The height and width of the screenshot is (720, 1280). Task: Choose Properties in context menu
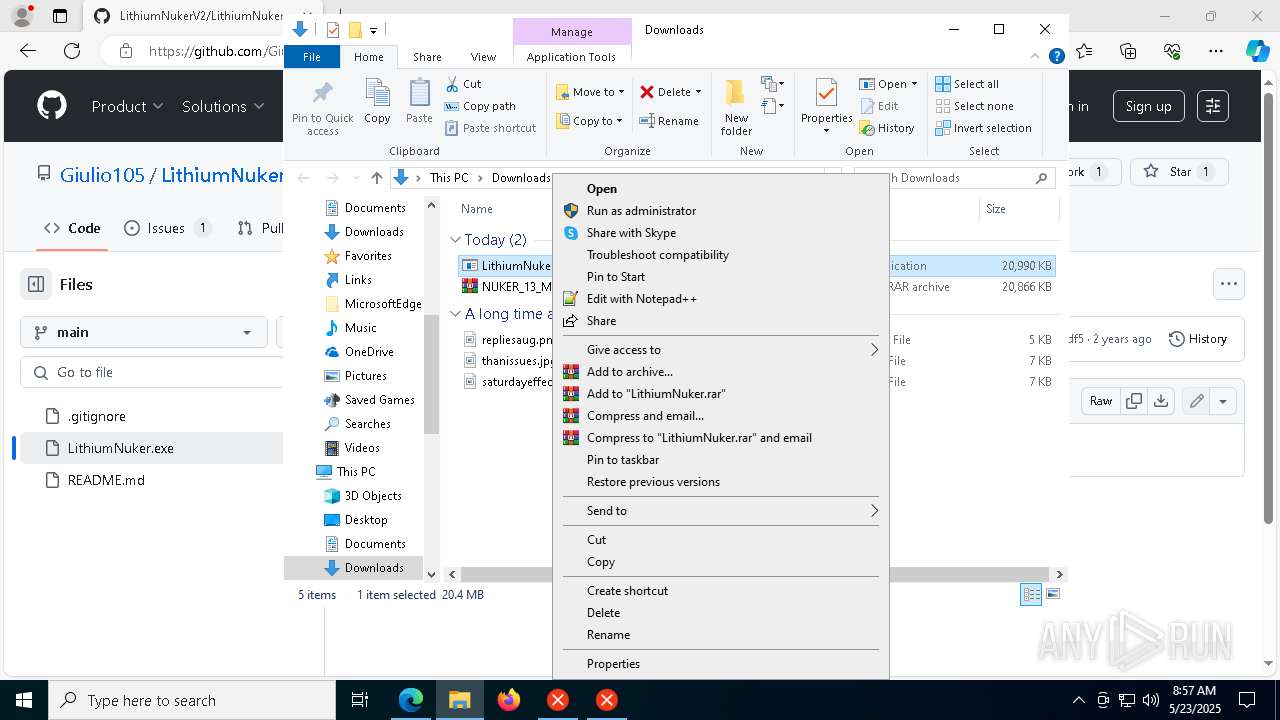coord(720,664)
